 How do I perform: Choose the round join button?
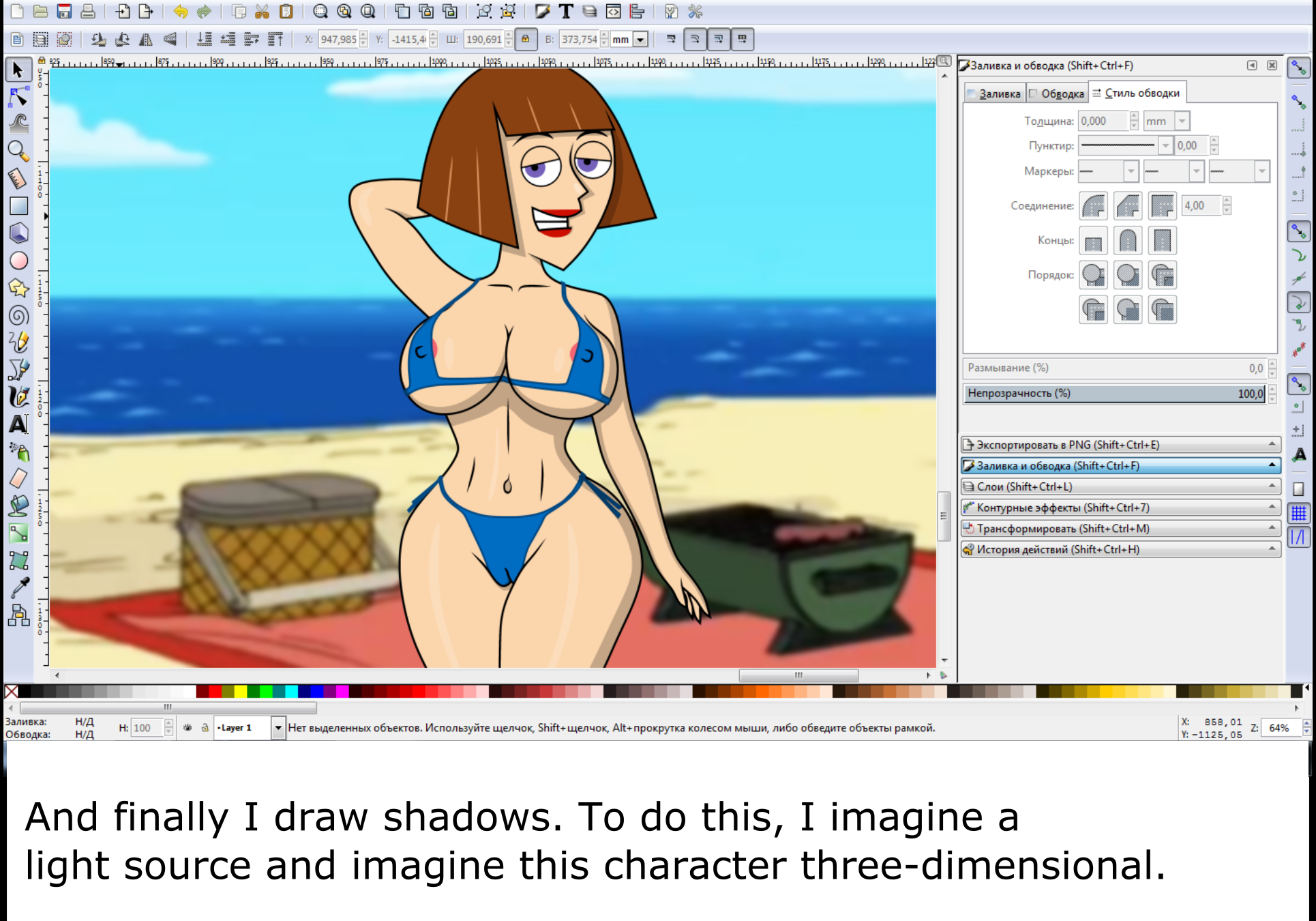click(x=1094, y=205)
